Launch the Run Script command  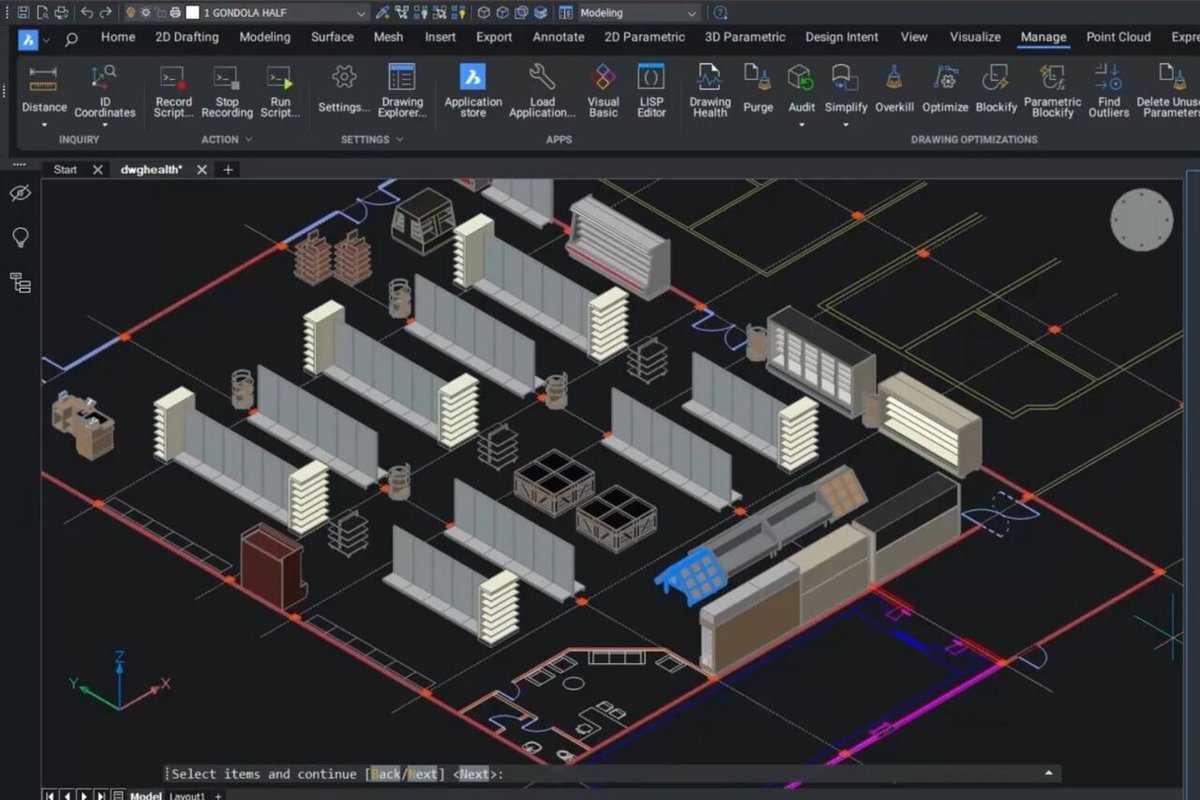point(280,91)
